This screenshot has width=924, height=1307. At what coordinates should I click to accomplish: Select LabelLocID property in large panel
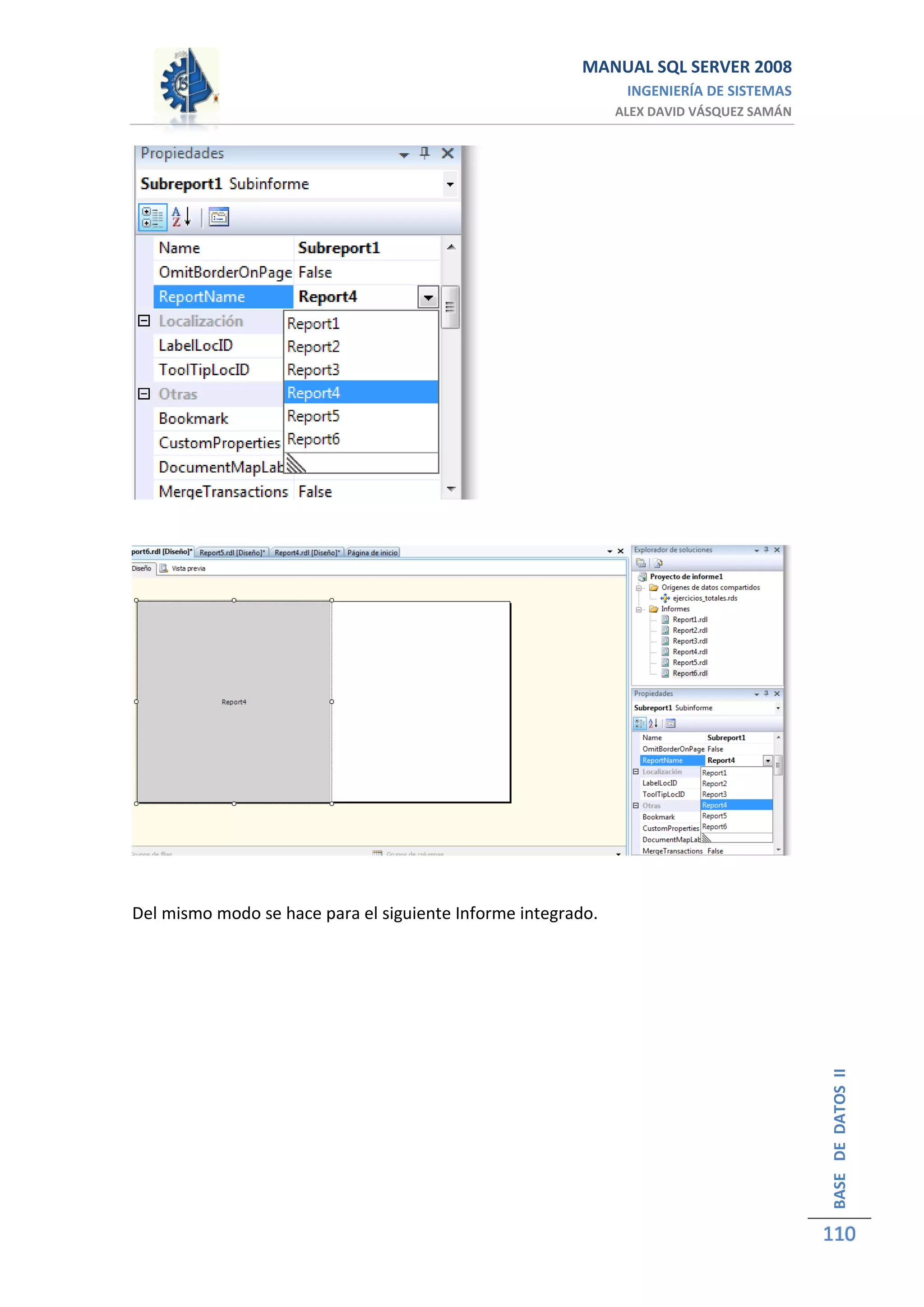218,346
